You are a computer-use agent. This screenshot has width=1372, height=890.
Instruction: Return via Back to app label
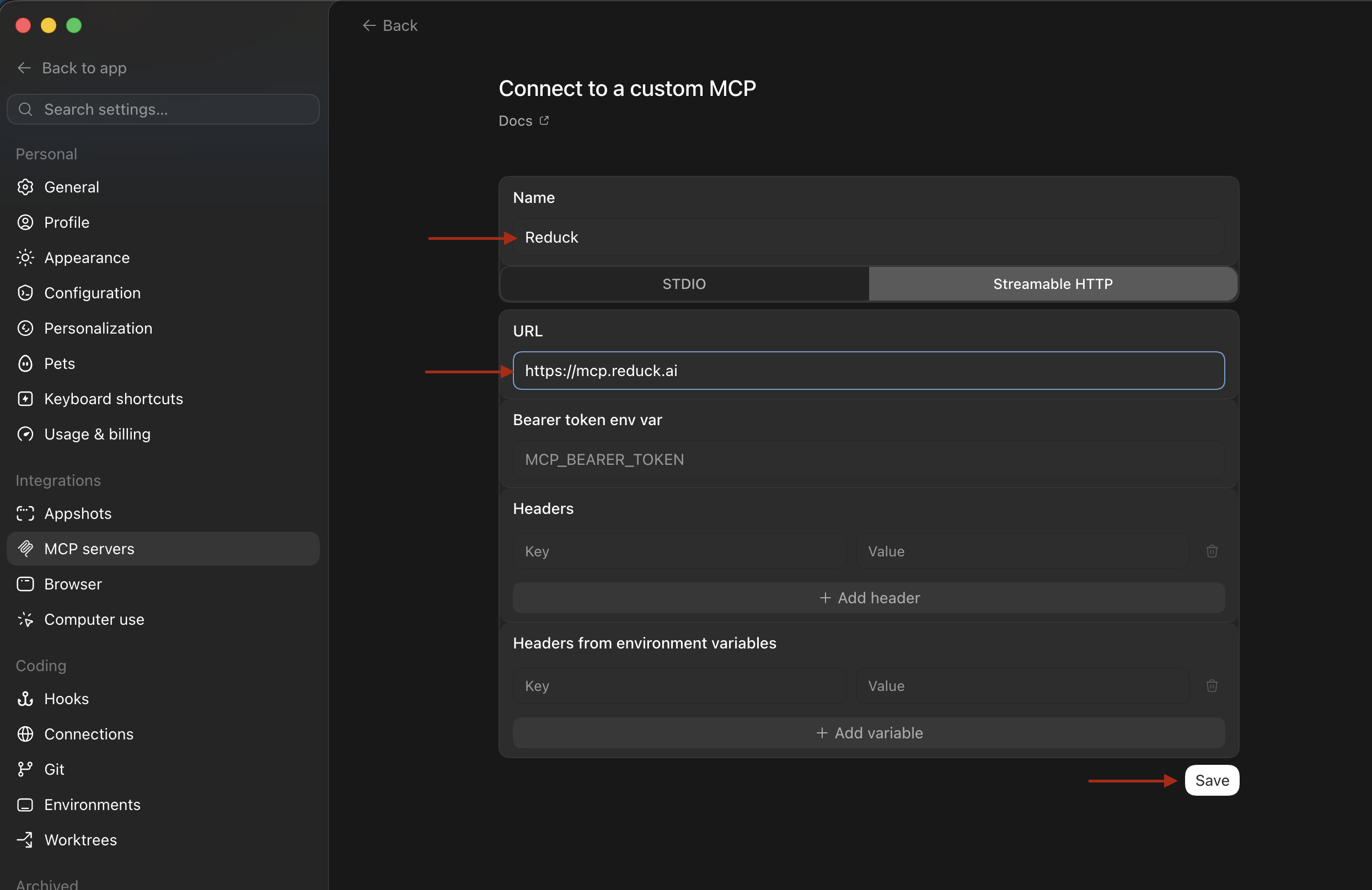[x=84, y=68]
